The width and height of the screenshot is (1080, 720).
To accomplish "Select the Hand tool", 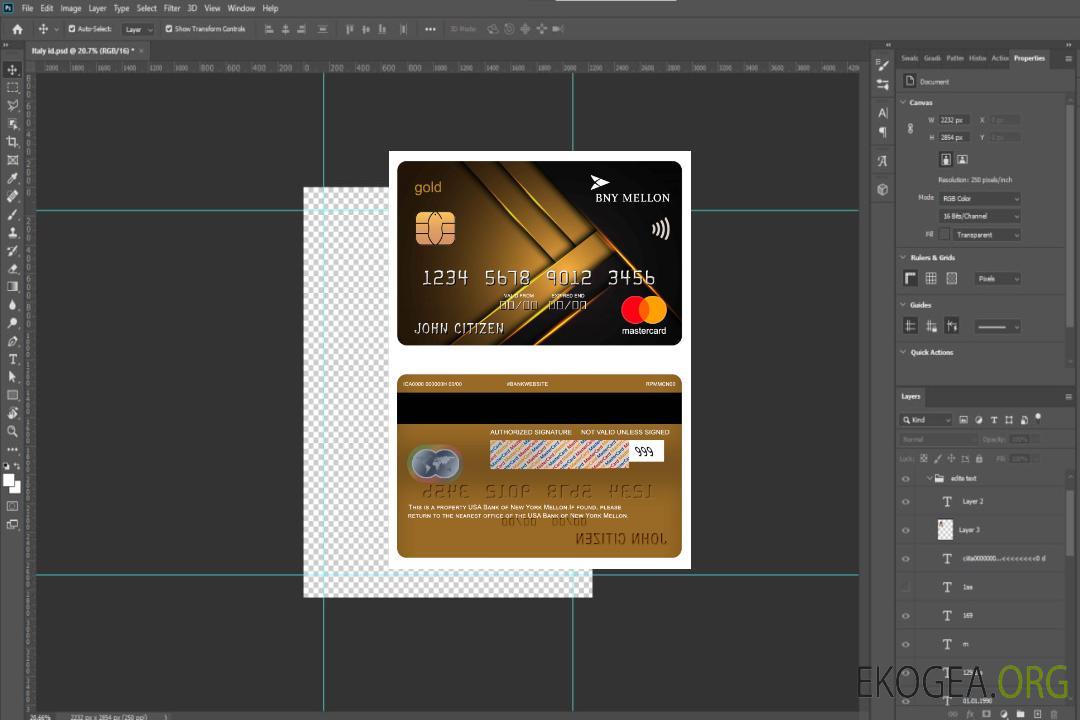I will (12, 413).
